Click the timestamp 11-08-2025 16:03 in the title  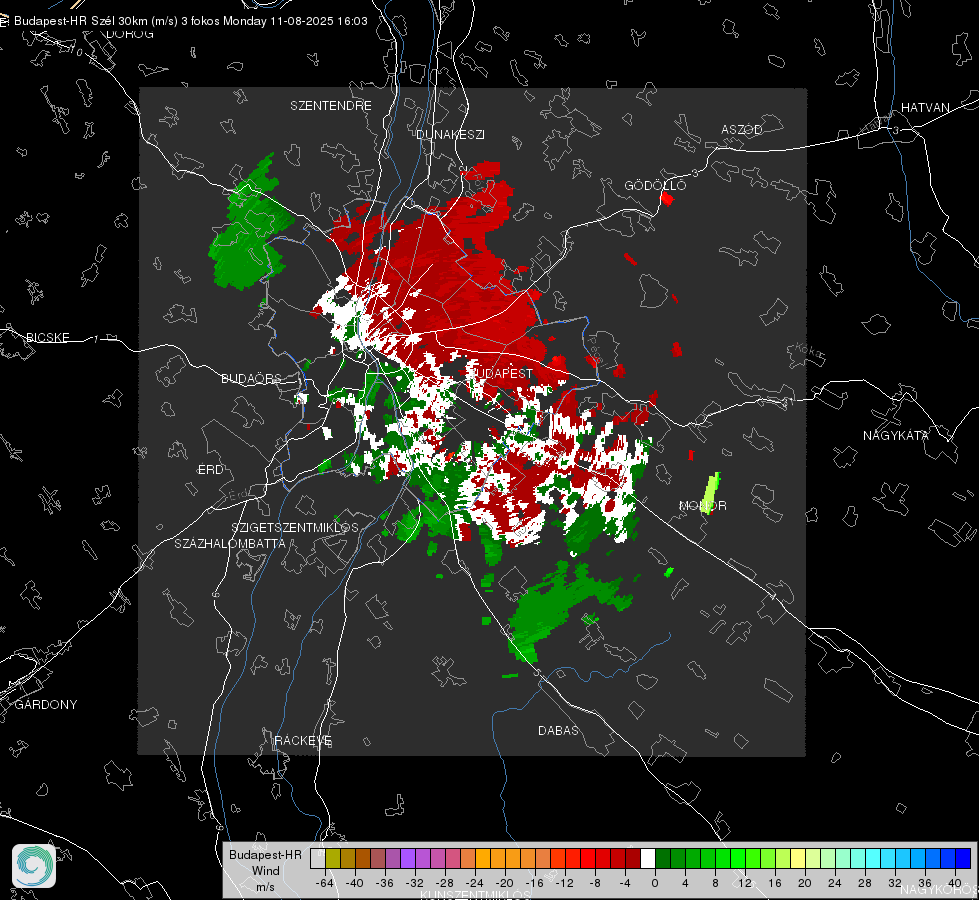318,21
